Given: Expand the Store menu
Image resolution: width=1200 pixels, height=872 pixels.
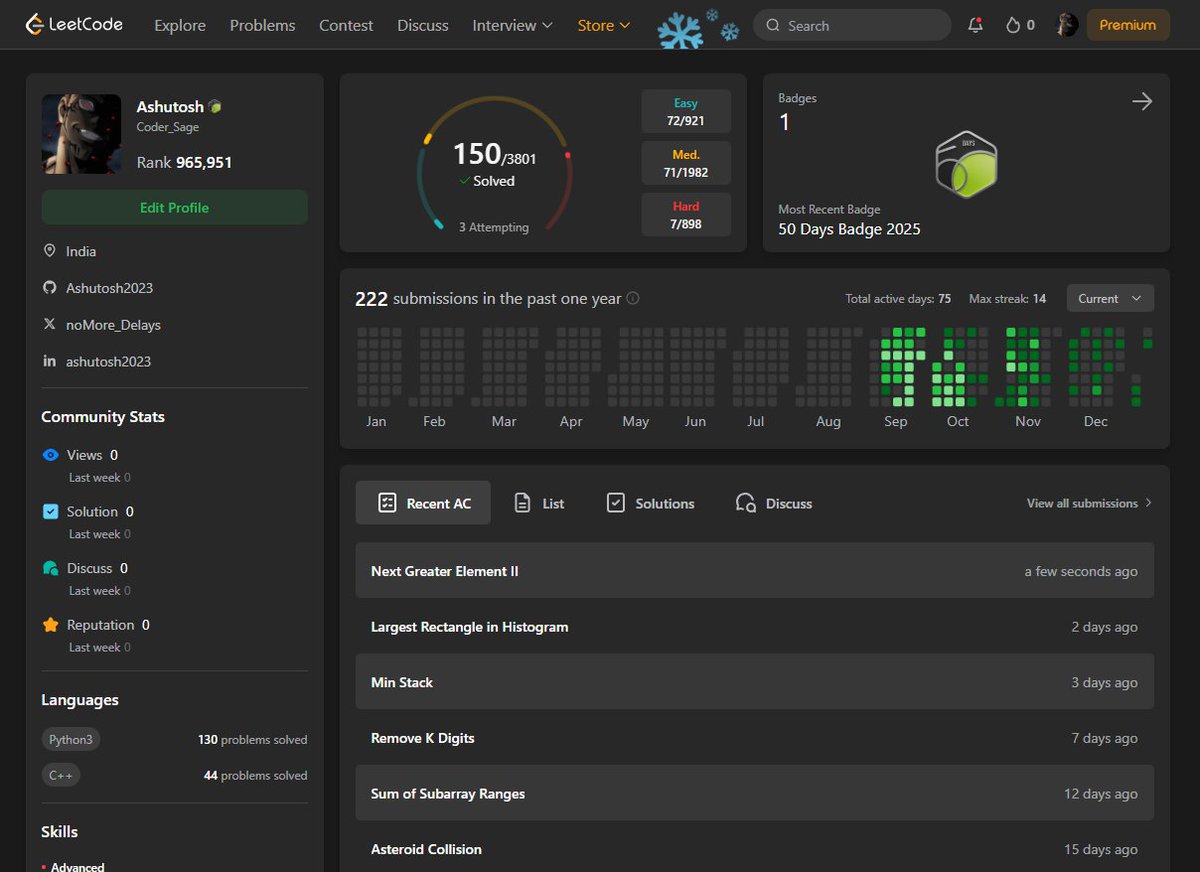Looking at the screenshot, I should click(x=604, y=25).
